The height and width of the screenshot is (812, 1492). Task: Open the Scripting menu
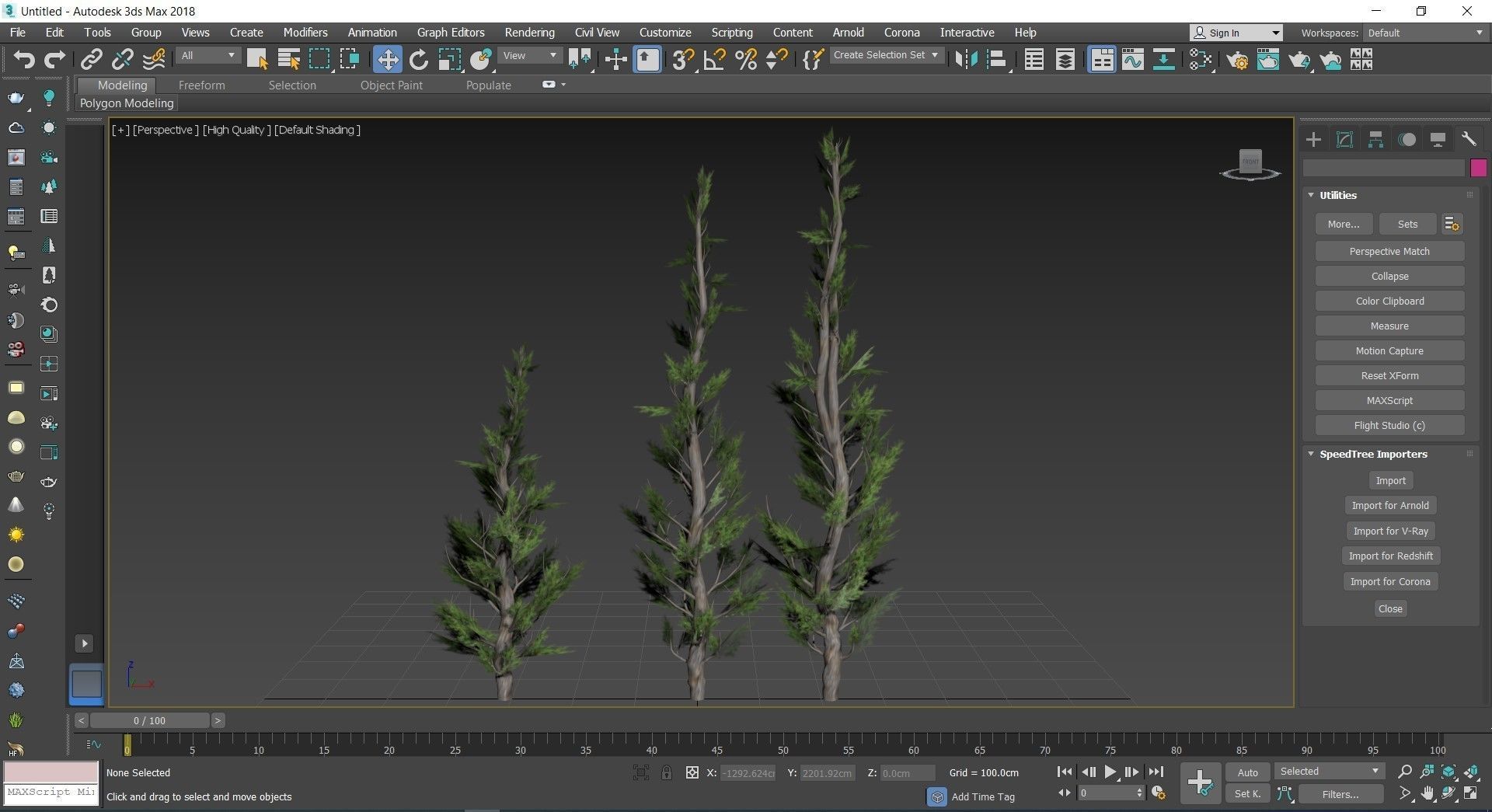point(731,33)
